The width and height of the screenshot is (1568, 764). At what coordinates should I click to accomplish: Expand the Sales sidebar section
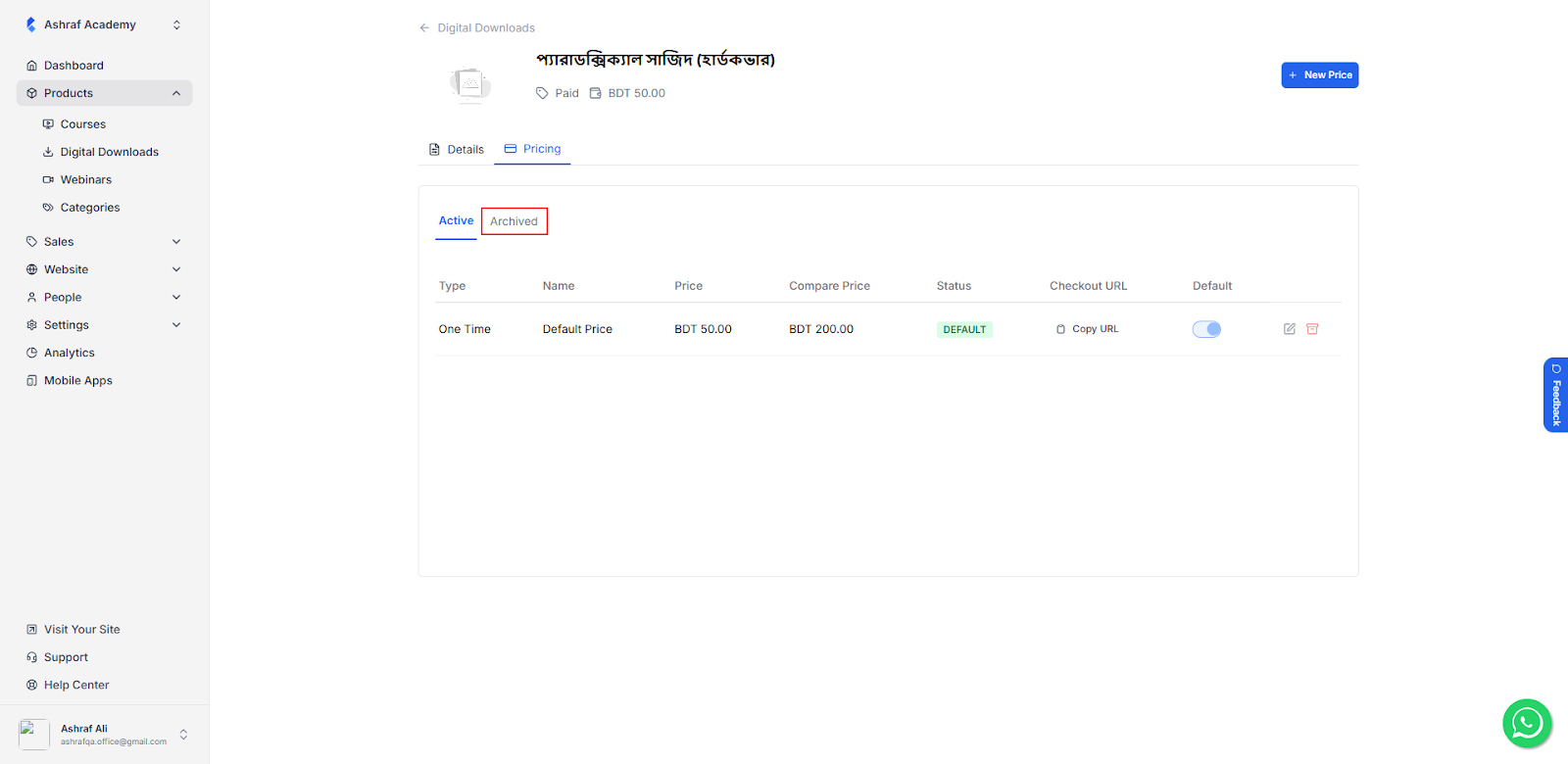pyautogui.click(x=176, y=242)
